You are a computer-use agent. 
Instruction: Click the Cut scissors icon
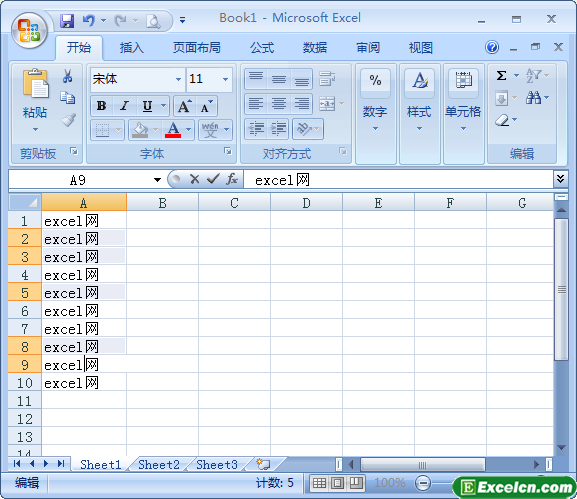67,76
